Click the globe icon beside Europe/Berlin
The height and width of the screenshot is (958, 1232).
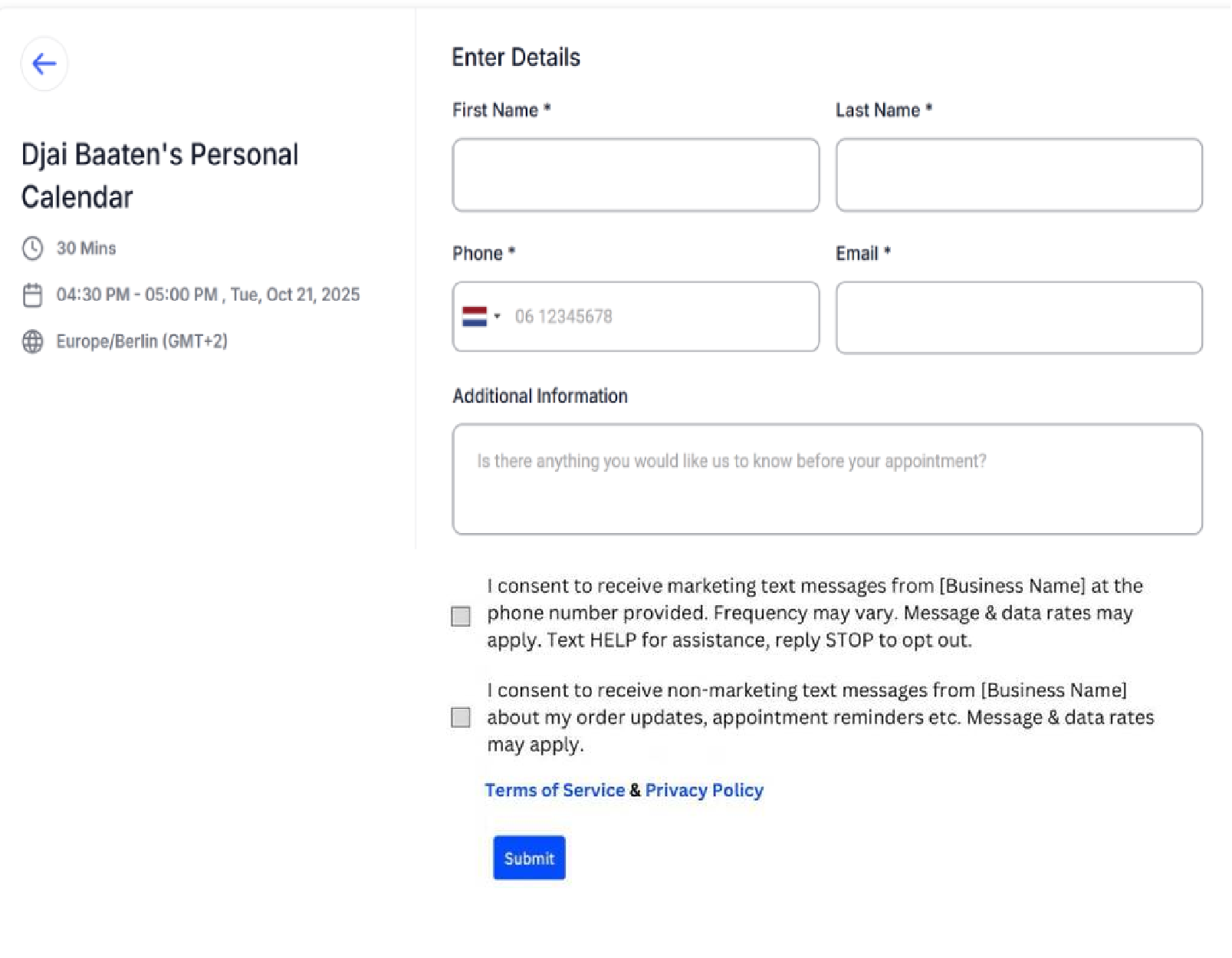tap(32, 341)
